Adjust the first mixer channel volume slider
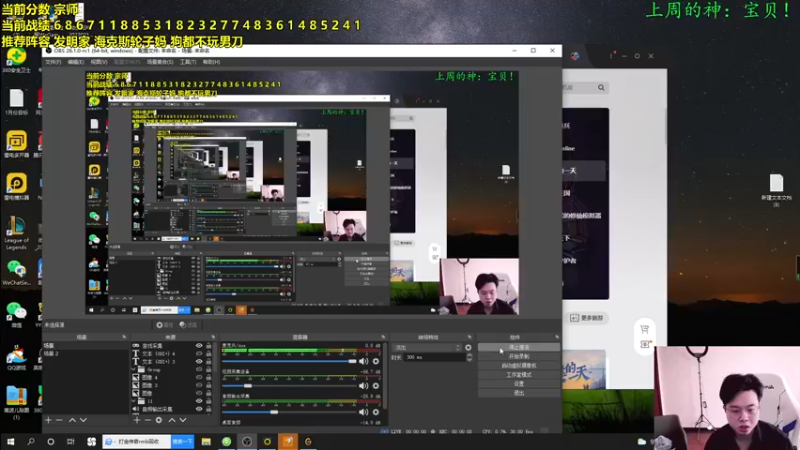 point(289,361)
